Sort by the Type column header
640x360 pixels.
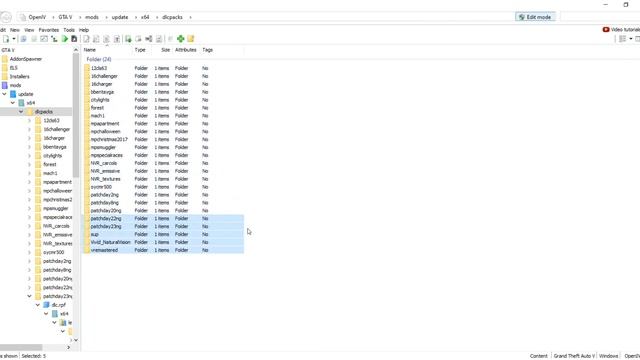(x=140, y=50)
